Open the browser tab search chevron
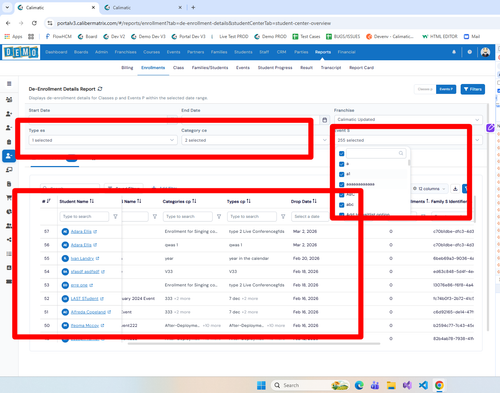The width and height of the screenshot is (500, 393). pos(7,7)
